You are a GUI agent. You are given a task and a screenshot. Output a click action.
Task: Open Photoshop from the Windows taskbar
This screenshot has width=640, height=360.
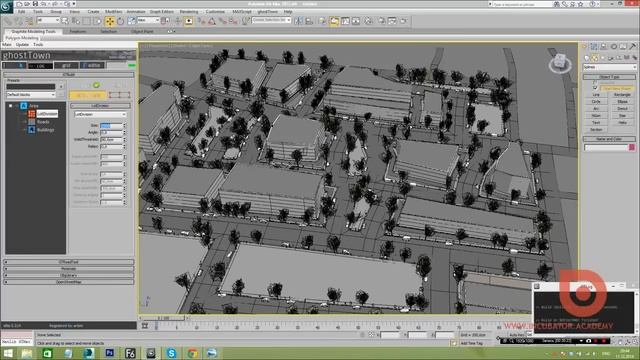tap(109, 353)
